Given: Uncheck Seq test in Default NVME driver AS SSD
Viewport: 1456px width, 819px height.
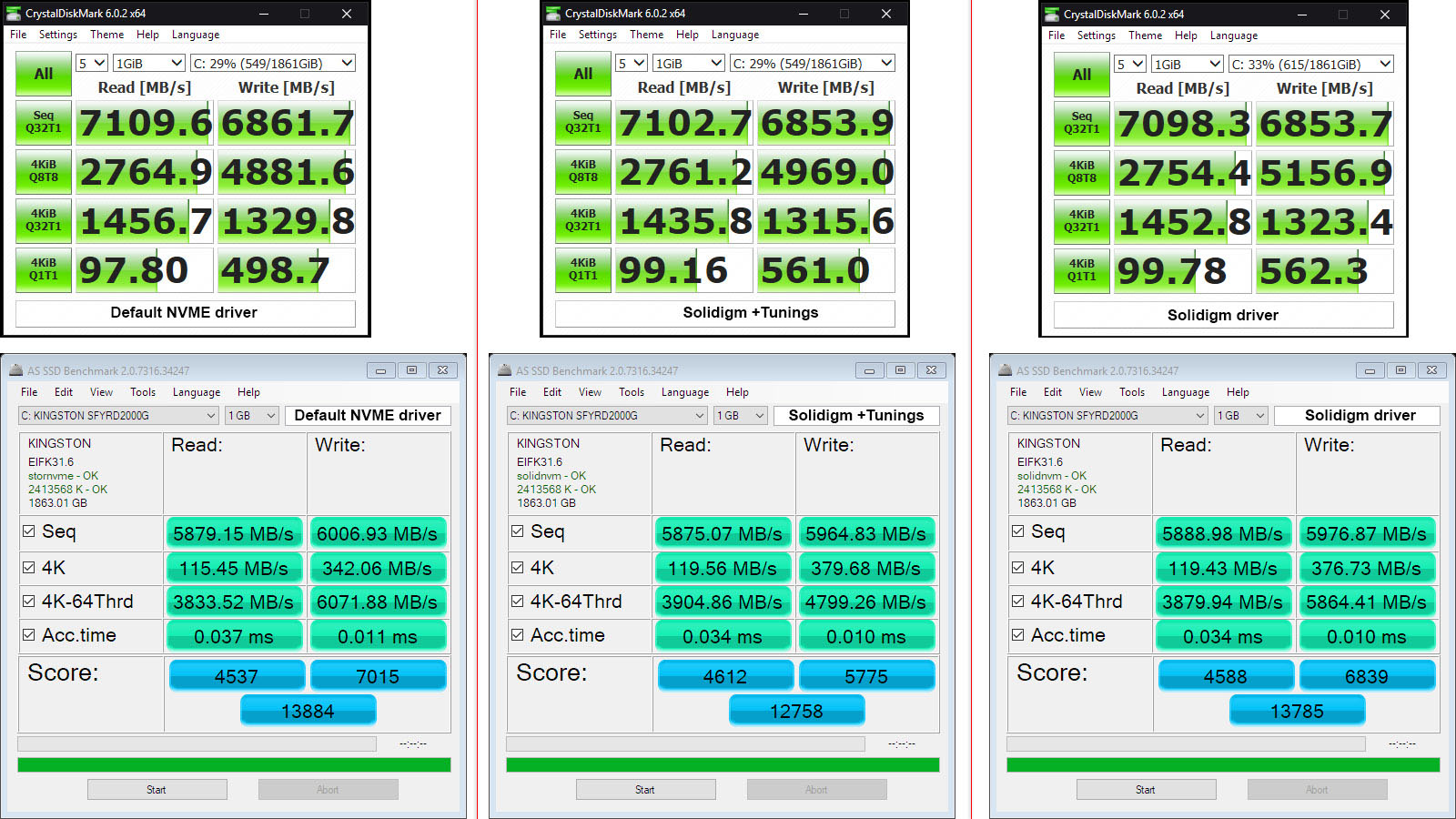Looking at the screenshot, I should 29,531.
